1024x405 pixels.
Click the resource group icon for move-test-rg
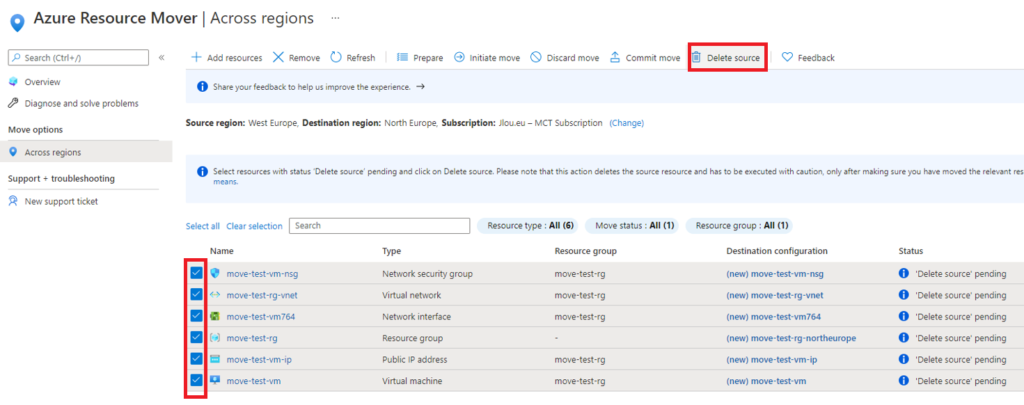click(215, 338)
